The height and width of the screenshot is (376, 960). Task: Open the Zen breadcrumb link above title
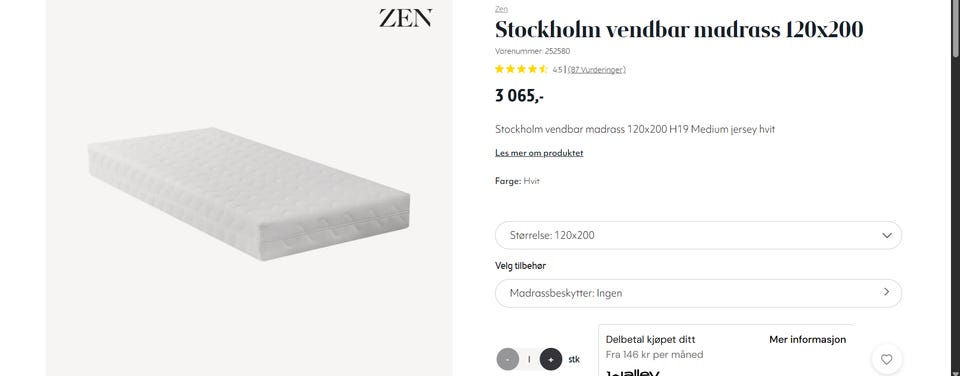click(x=501, y=9)
